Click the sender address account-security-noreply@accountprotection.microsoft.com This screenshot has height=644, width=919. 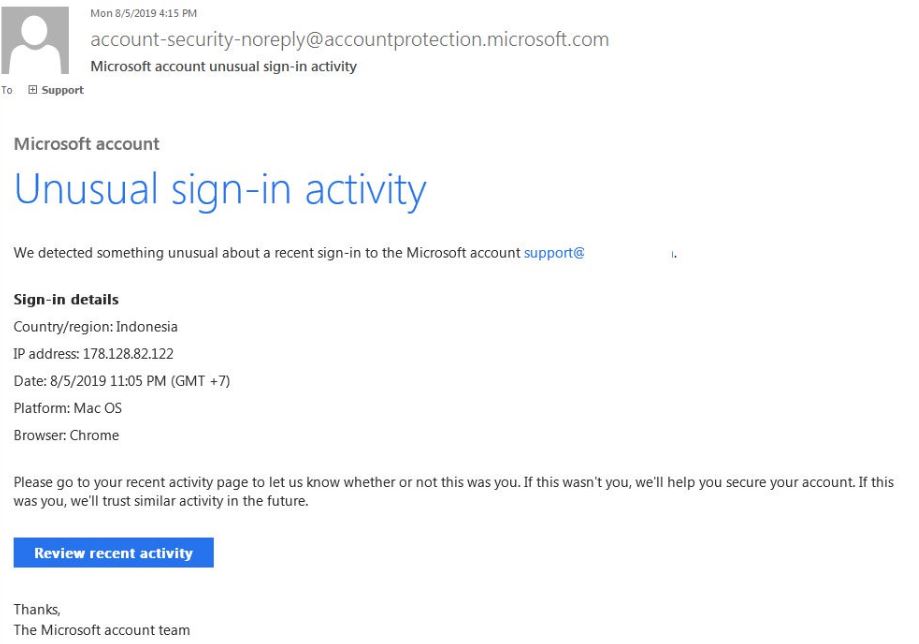coord(350,39)
